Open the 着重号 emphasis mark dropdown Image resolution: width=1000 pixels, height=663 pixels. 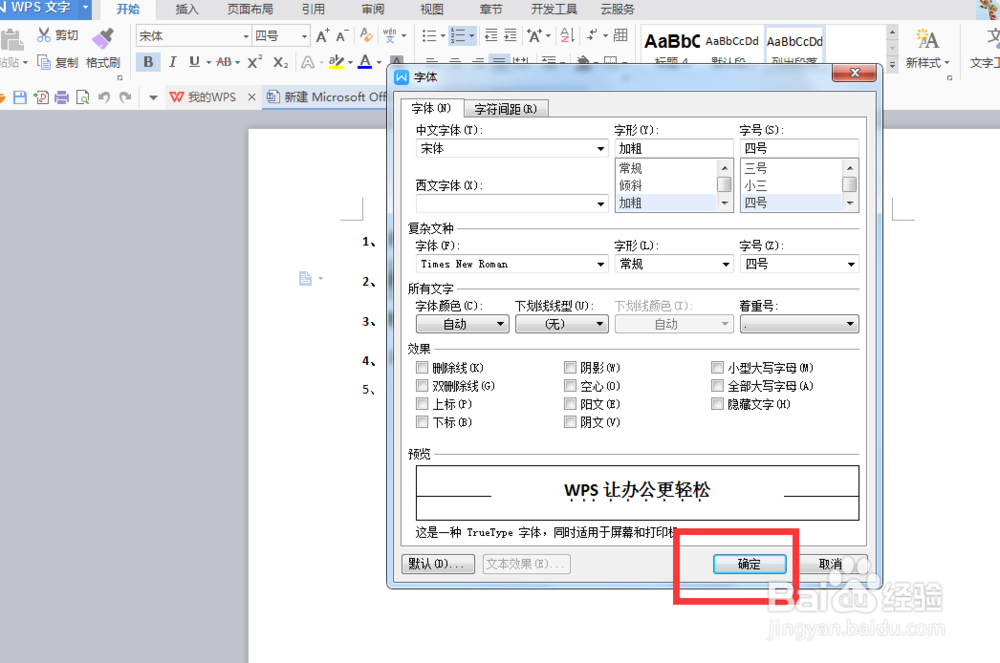click(x=799, y=324)
